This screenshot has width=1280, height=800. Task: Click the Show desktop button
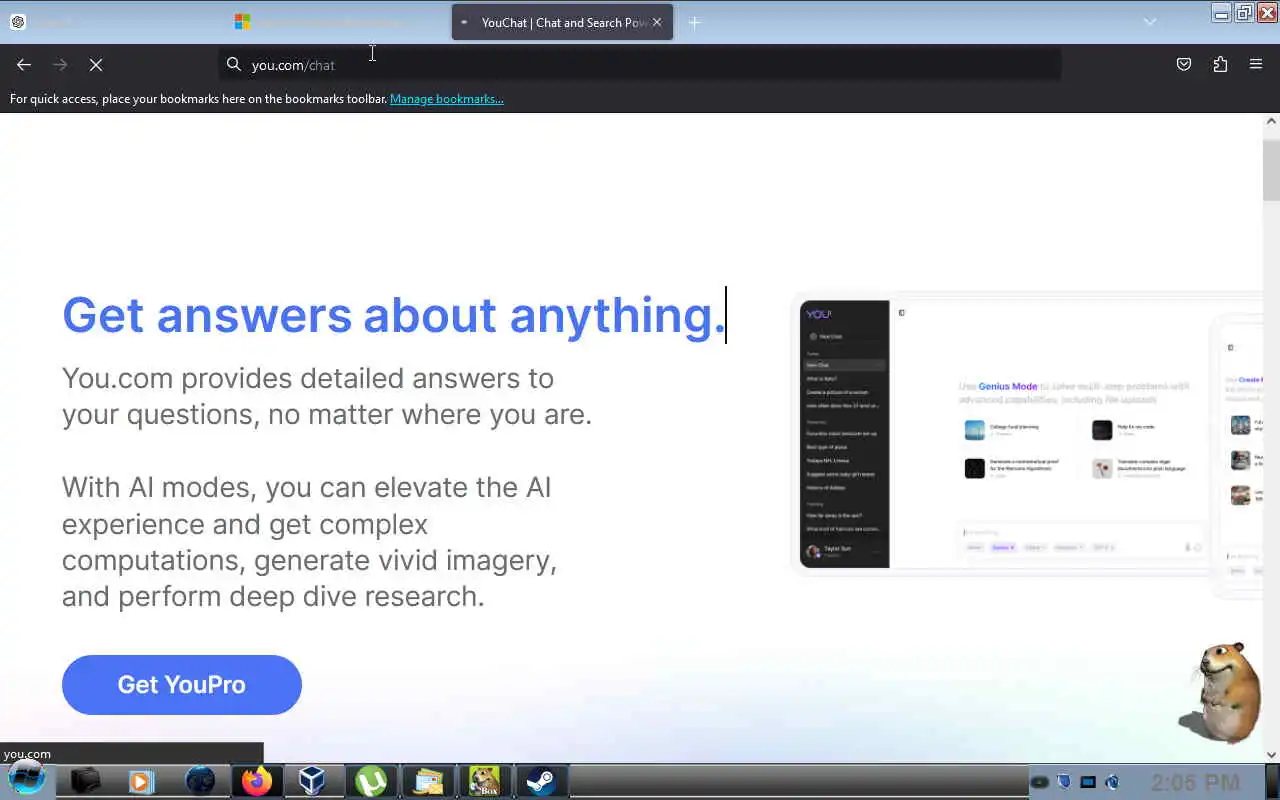[x=1272, y=781]
